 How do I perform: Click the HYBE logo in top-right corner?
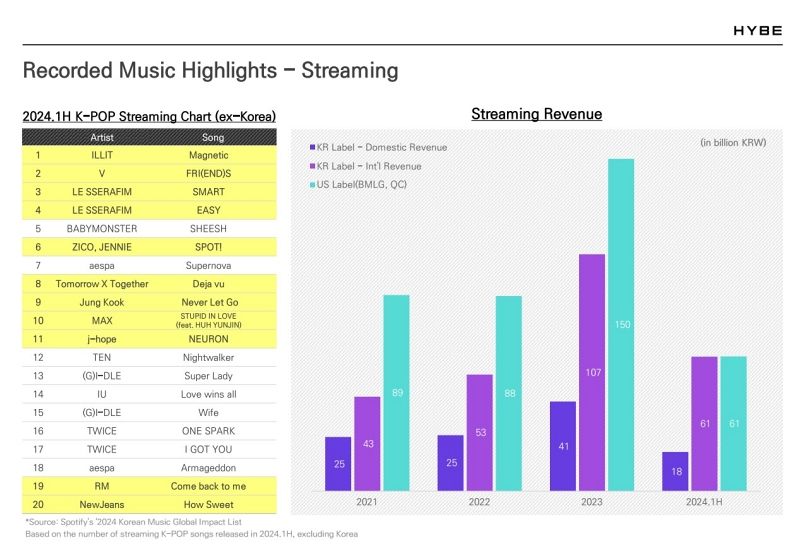pyautogui.click(x=757, y=31)
